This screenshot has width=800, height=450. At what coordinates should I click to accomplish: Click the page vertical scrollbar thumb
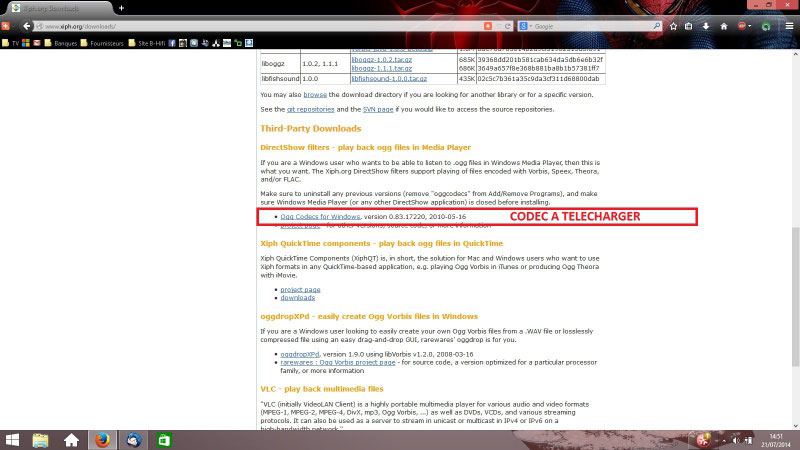[x=795, y=296]
